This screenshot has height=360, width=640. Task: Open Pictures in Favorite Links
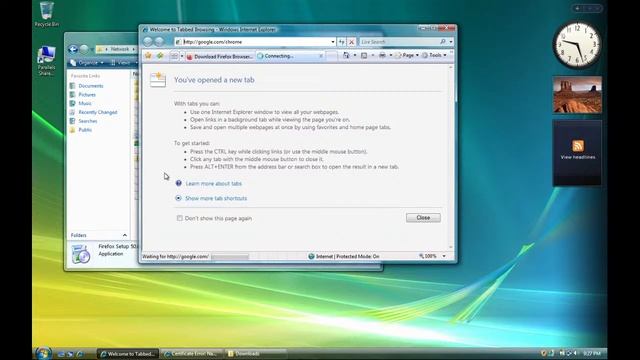pyautogui.click(x=87, y=95)
